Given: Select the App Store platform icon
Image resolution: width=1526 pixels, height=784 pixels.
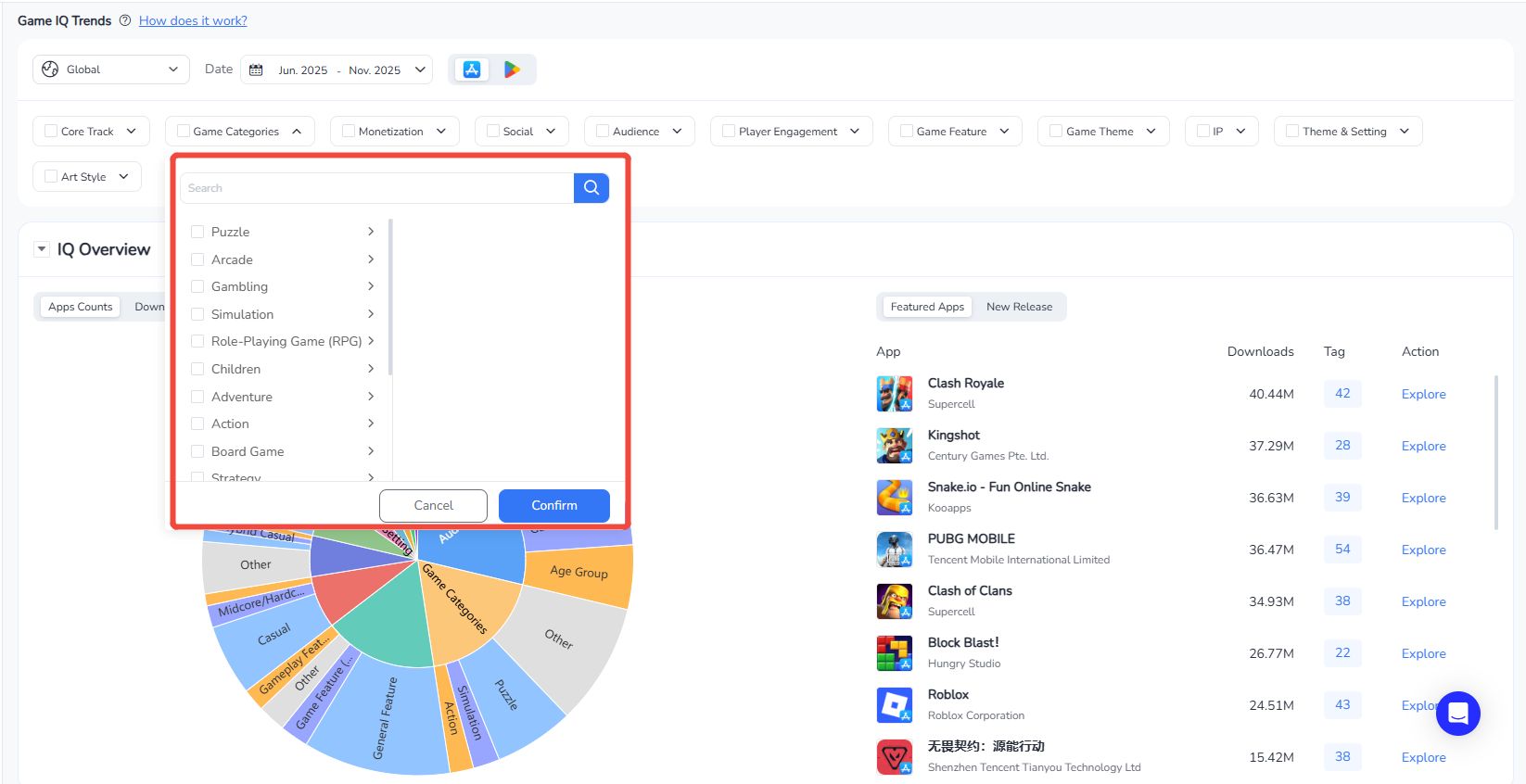Looking at the screenshot, I should tap(472, 70).
